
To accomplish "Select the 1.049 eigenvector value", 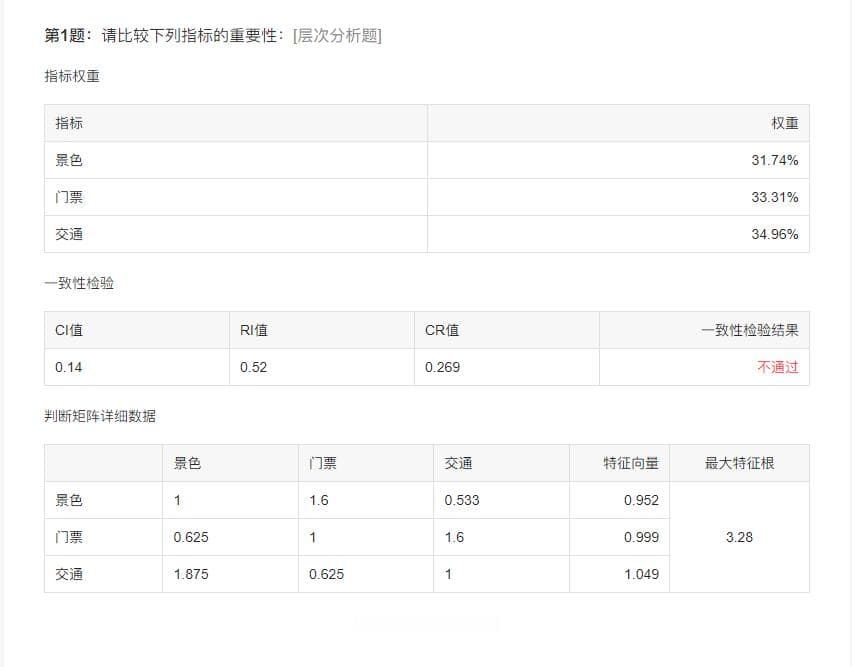I will (641, 574).
